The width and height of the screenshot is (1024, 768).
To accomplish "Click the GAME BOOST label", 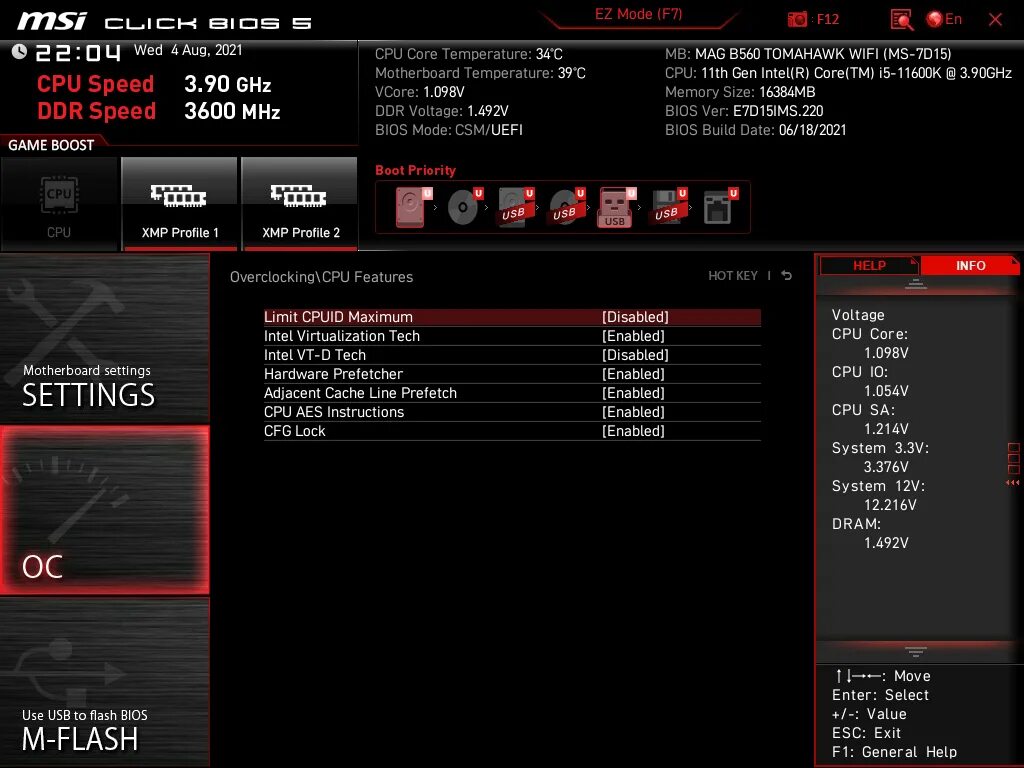I will coord(51,145).
